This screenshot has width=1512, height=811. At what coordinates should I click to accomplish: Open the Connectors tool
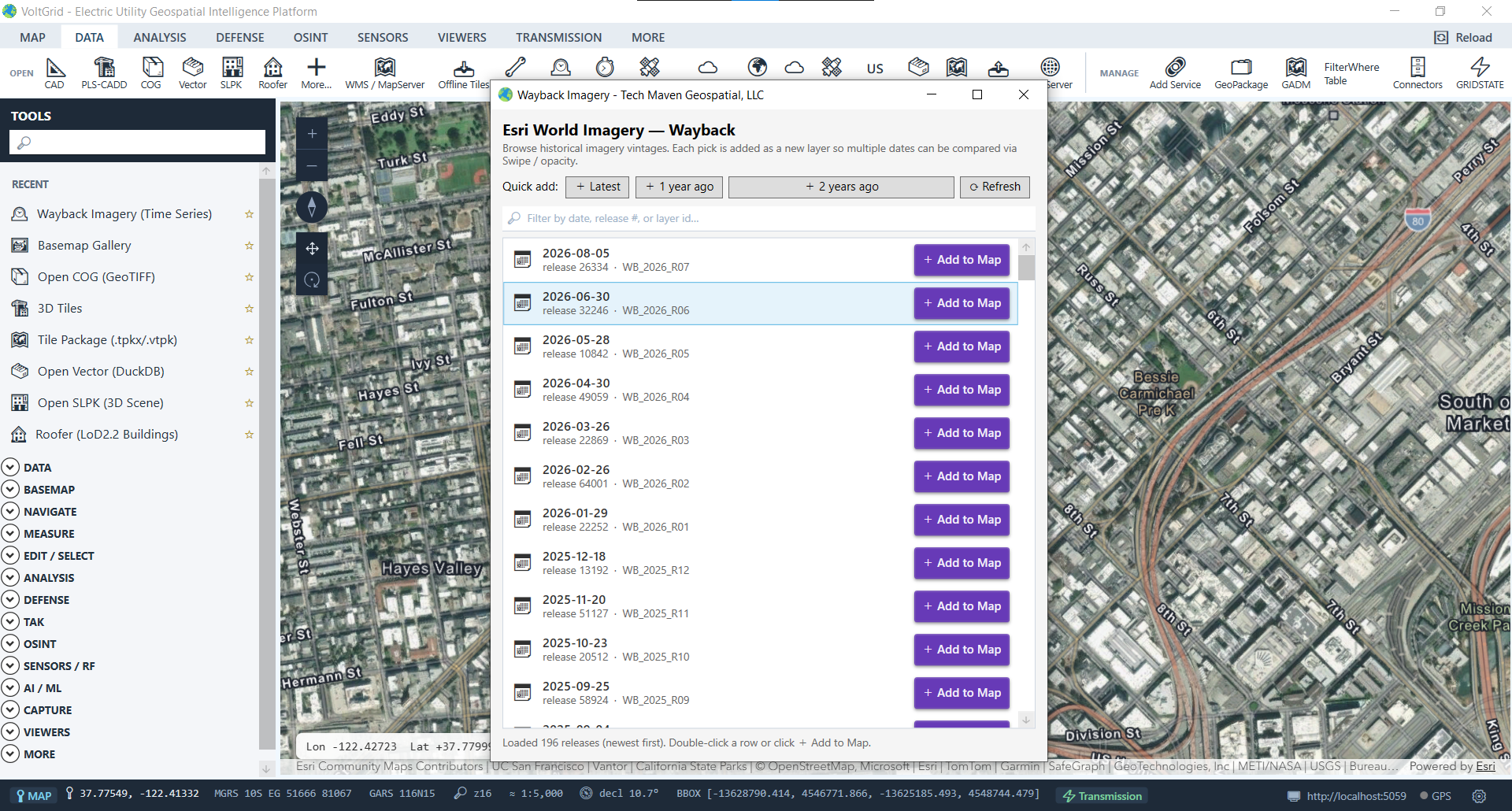tap(1417, 73)
